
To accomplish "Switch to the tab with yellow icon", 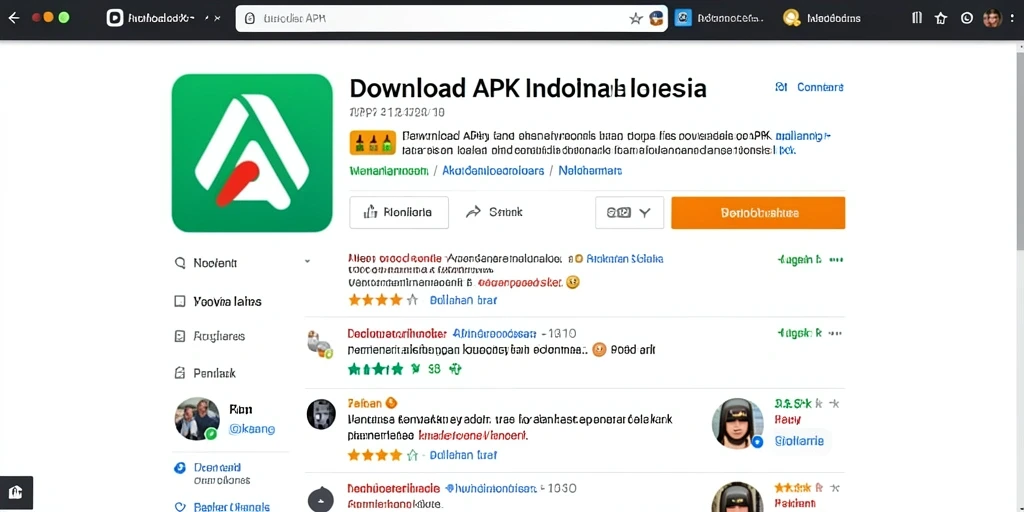I will [822, 18].
